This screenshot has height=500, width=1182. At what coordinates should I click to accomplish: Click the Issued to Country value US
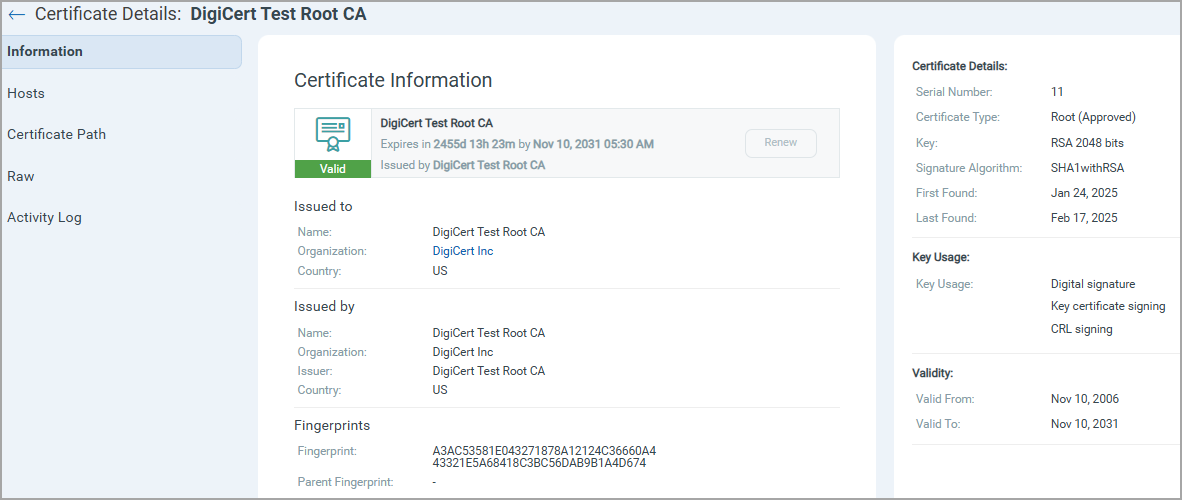(440, 271)
